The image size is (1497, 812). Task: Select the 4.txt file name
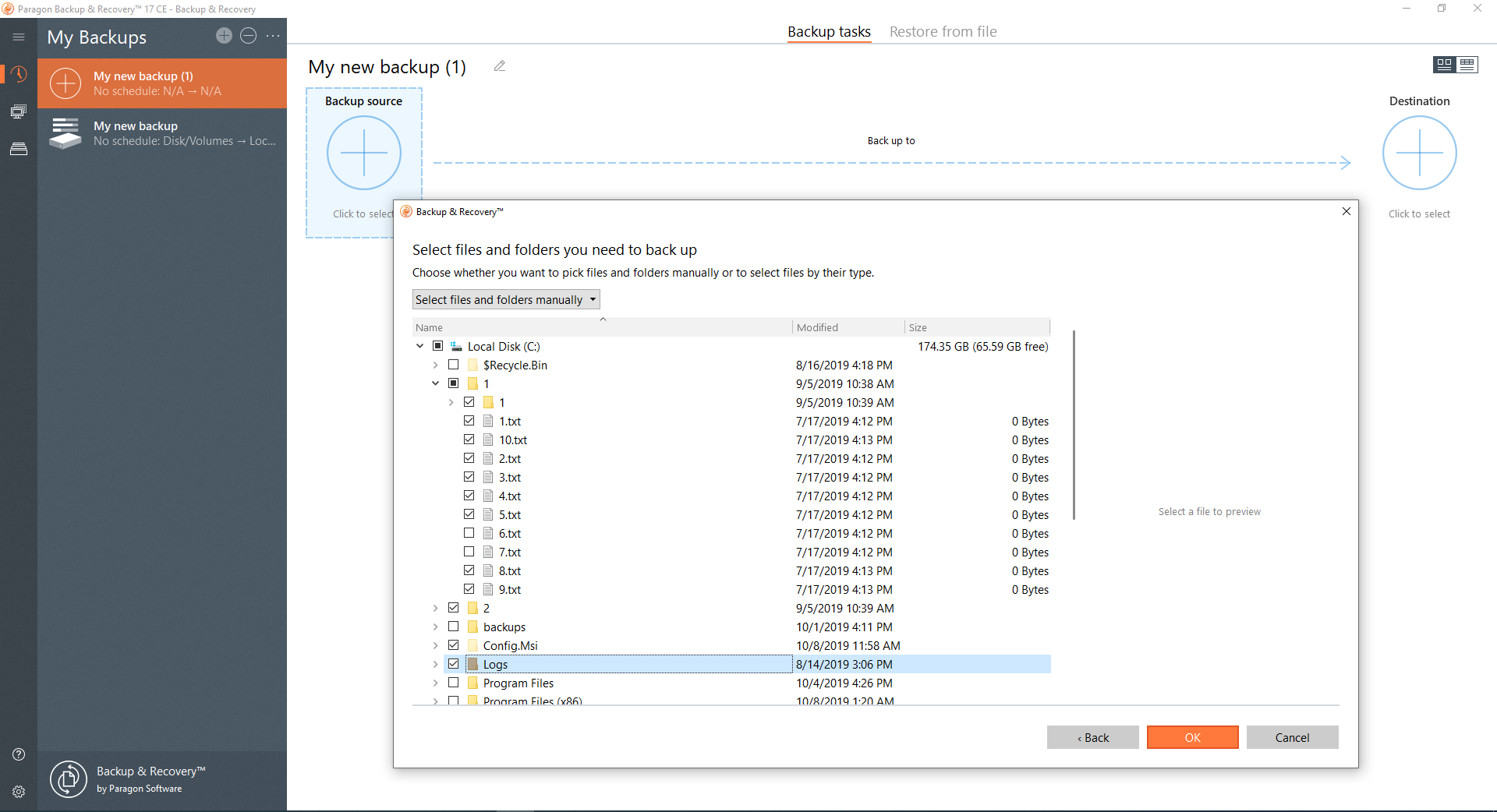(x=510, y=496)
